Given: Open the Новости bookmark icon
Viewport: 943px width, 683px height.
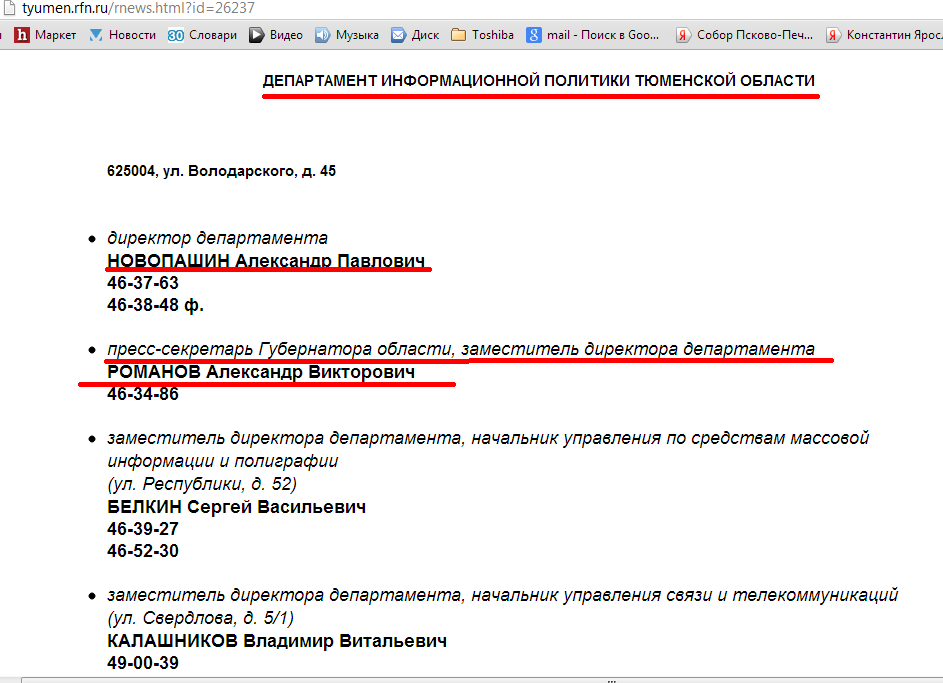Looking at the screenshot, I should click(96, 35).
